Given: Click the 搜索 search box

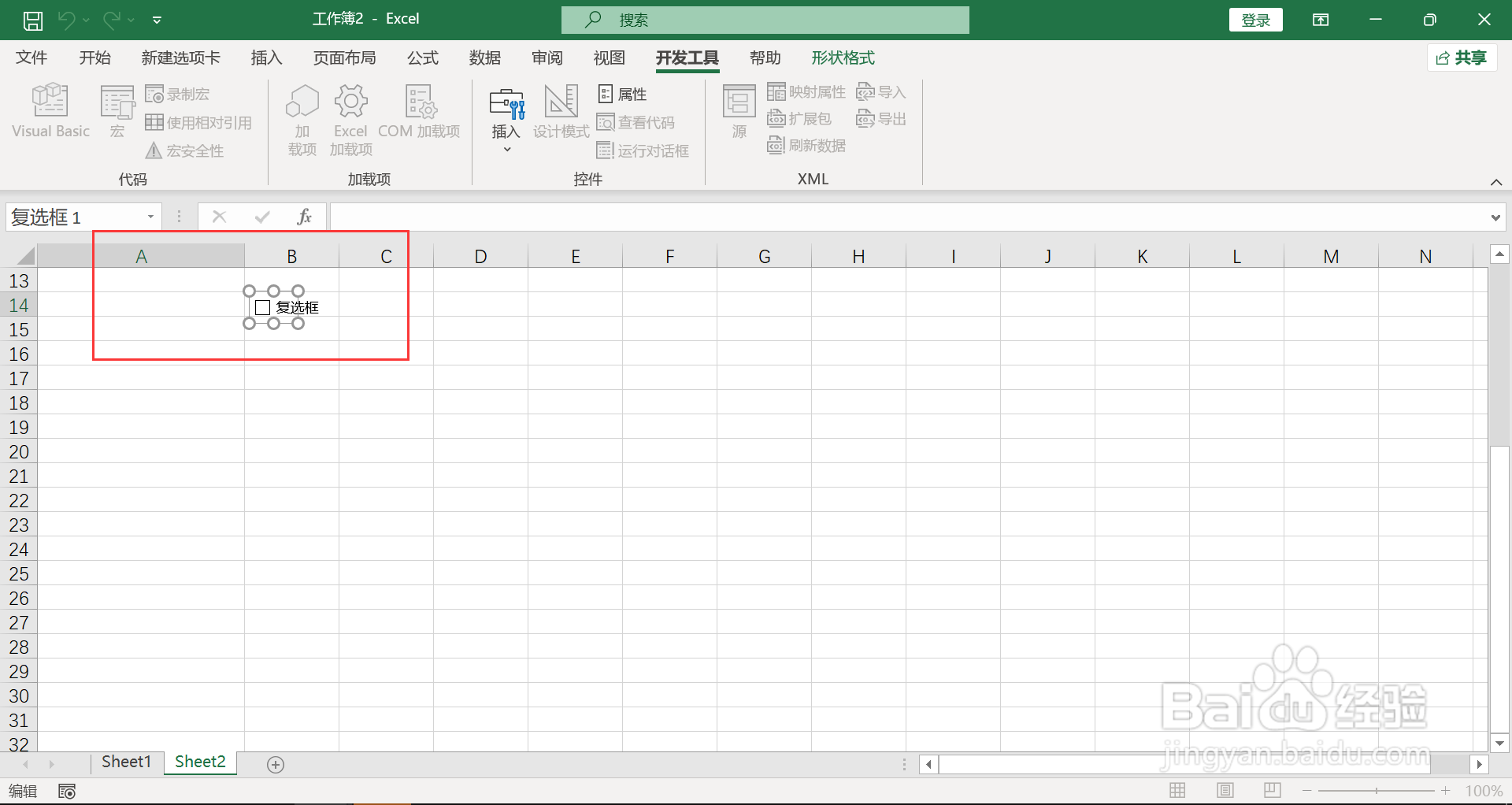Looking at the screenshot, I should coord(765,20).
